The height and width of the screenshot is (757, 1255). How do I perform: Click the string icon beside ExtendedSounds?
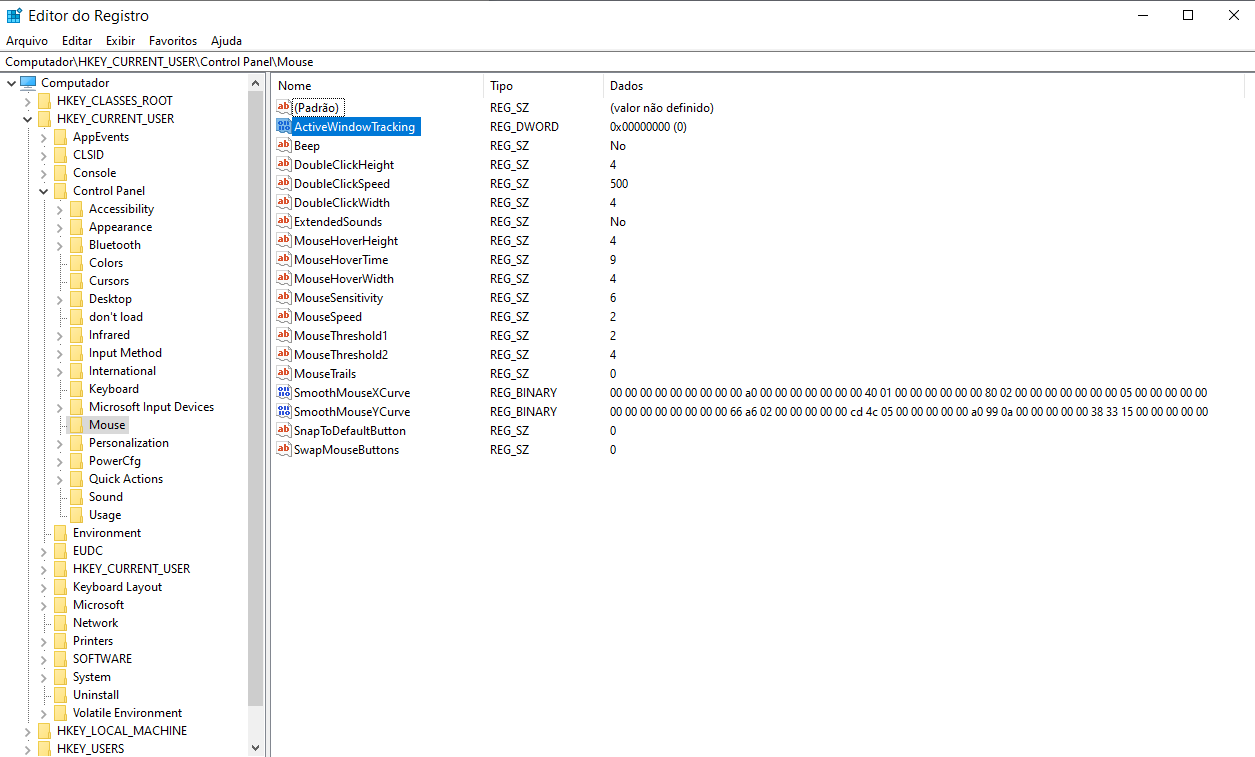(x=284, y=222)
